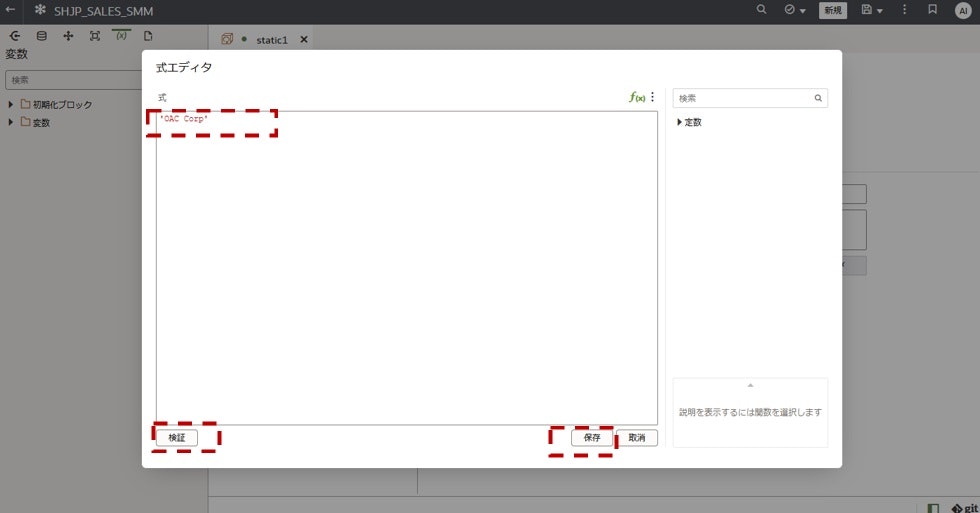Select the 変数 folder tree item
The image size is (980, 513).
41,122
